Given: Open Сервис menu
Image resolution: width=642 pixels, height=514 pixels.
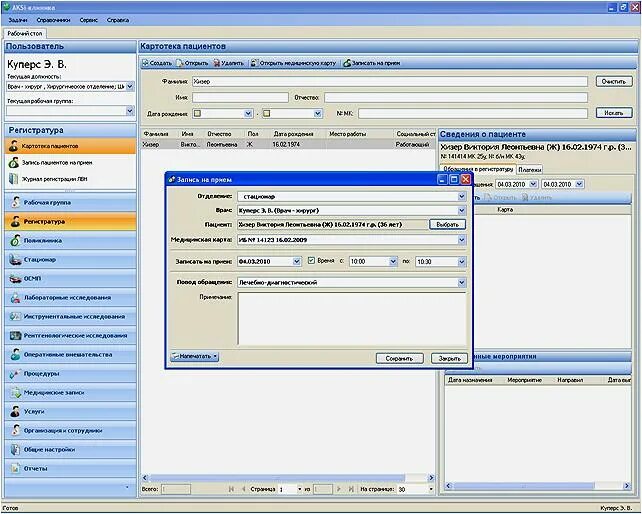Looking at the screenshot, I should click(x=88, y=20).
